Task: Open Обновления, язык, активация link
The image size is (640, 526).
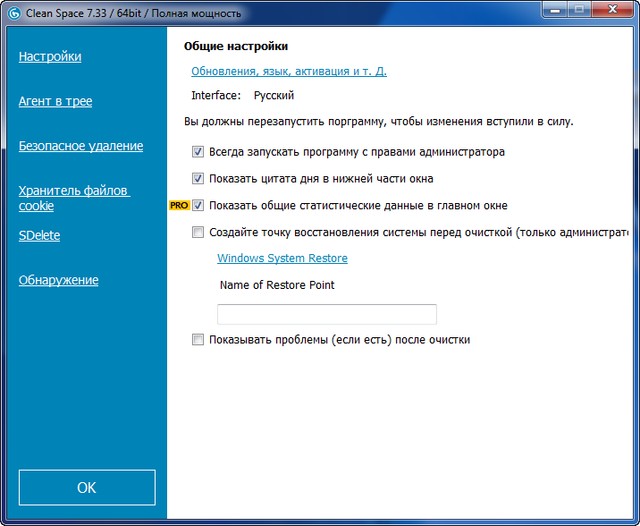Action: (289, 71)
